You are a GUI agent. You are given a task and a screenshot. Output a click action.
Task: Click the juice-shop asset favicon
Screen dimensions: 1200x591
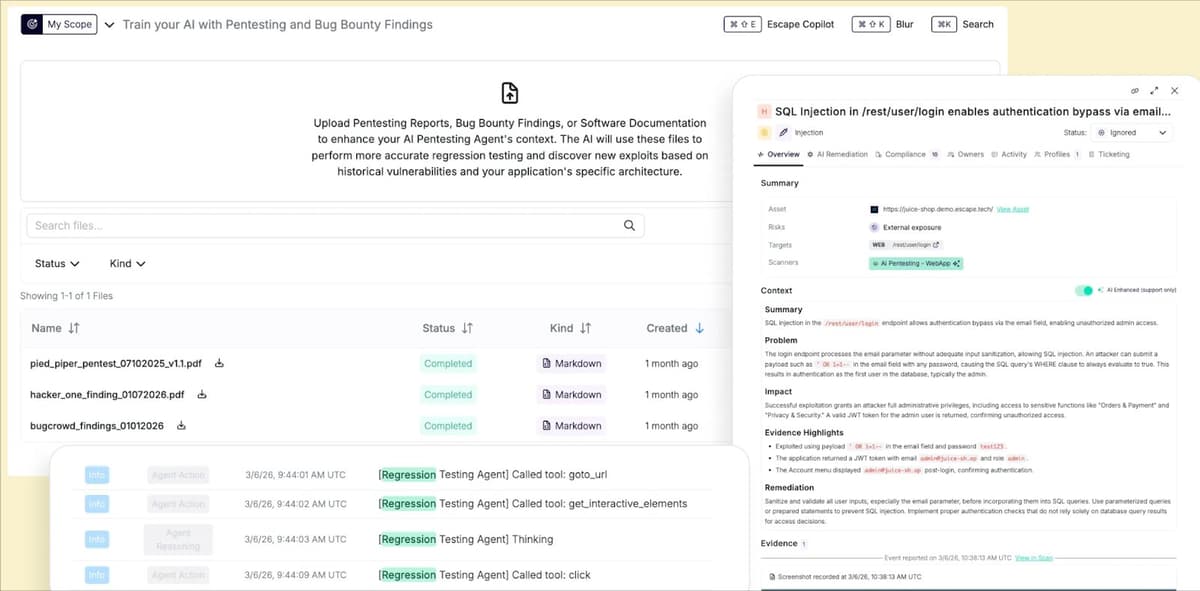click(874, 209)
